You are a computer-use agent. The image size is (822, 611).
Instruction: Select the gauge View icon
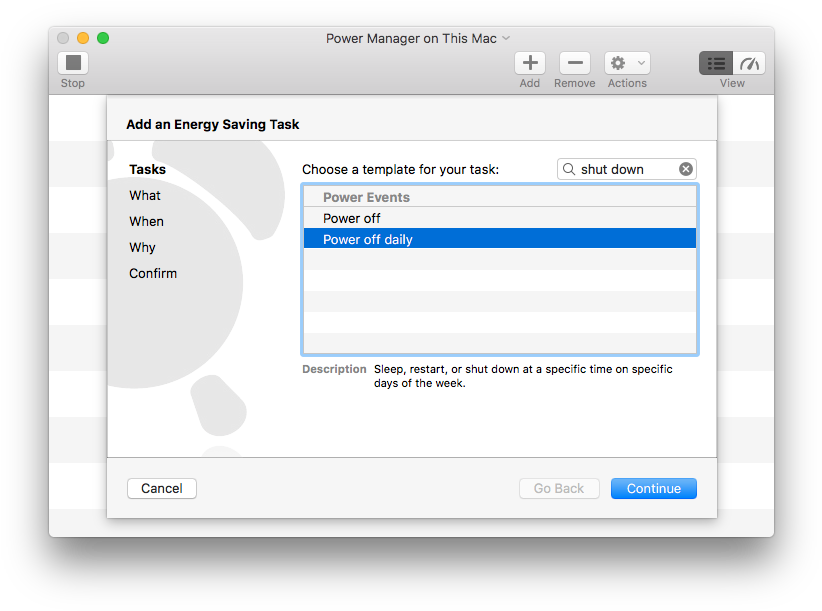click(x=748, y=63)
